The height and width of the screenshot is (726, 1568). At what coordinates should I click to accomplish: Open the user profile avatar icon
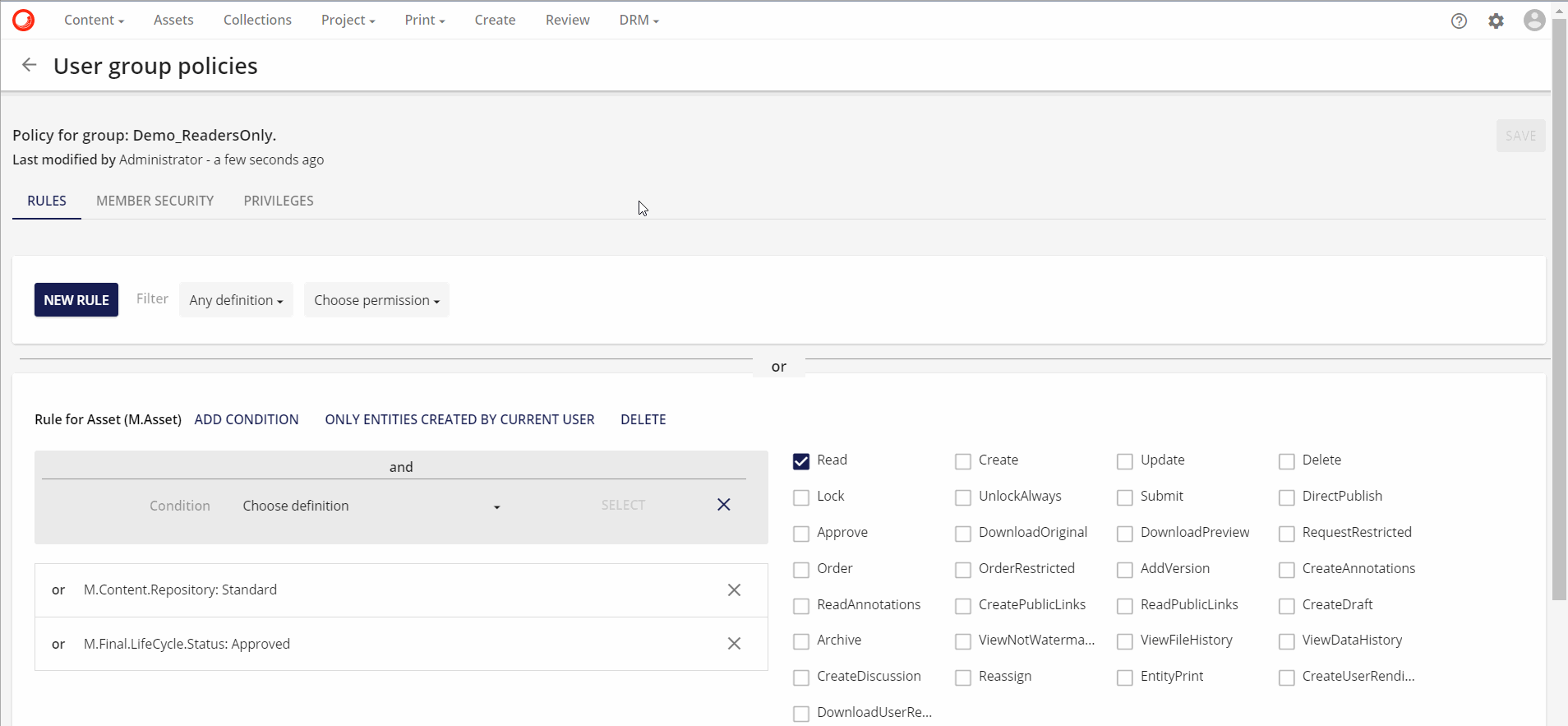click(x=1534, y=21)
